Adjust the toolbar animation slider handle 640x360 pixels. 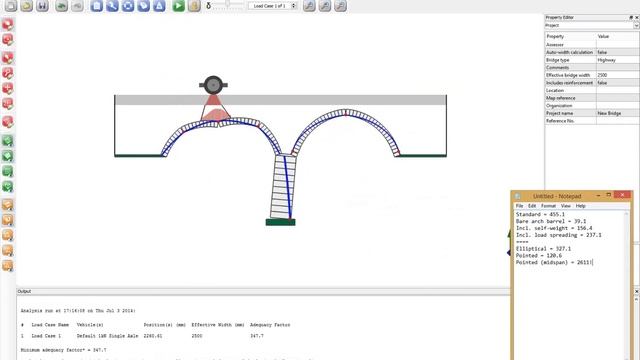tap(228, 4)
